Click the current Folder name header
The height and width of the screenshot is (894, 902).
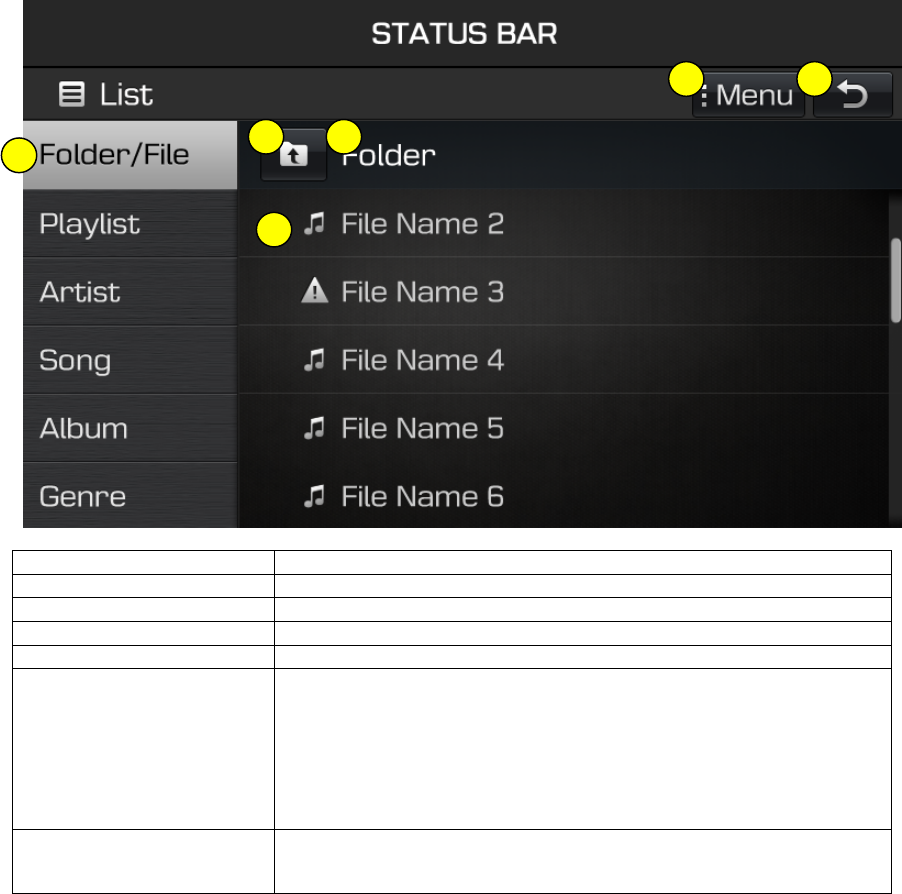[x=388, y=155]
